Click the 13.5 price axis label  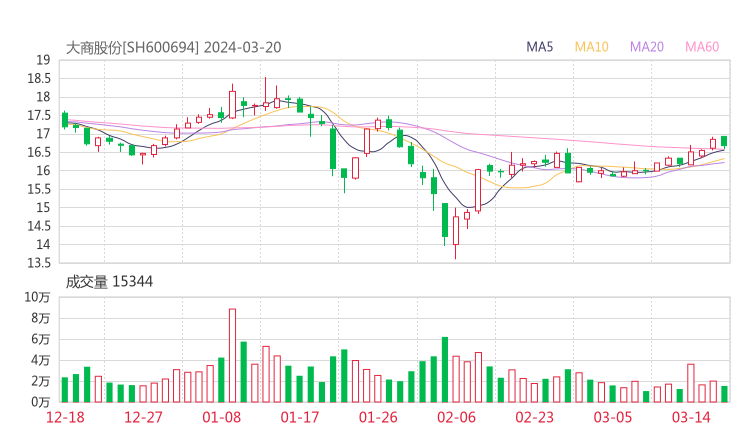(39, 263)
